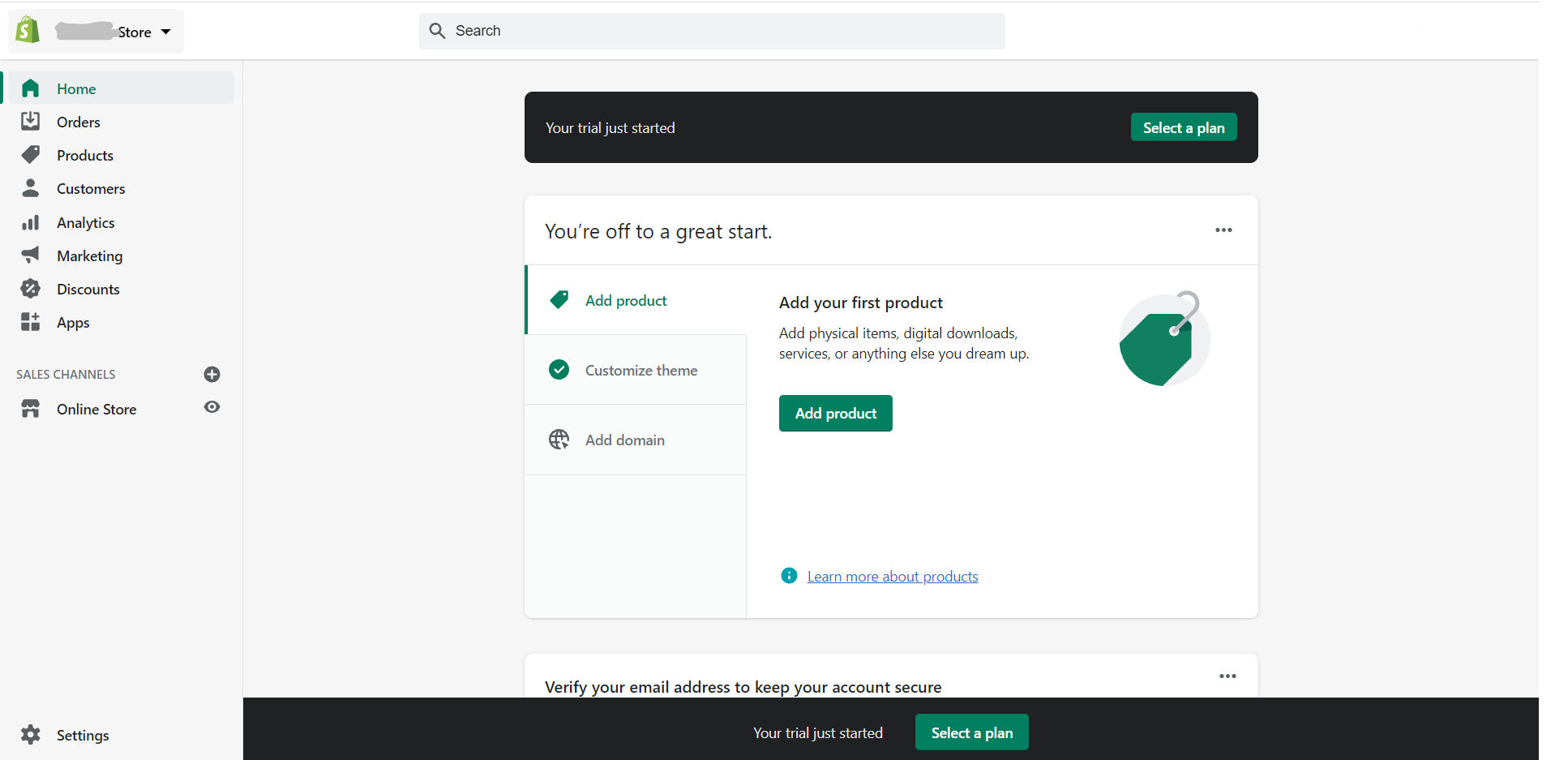The height and width of the screenshot is (760, 1568).
Task: Click the Shopify logo
Action: 27,28
